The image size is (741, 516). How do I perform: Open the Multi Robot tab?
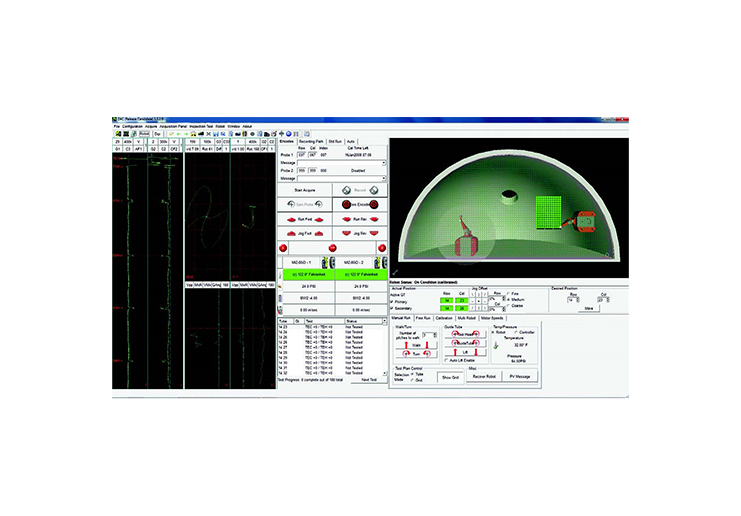pos(466,318)
